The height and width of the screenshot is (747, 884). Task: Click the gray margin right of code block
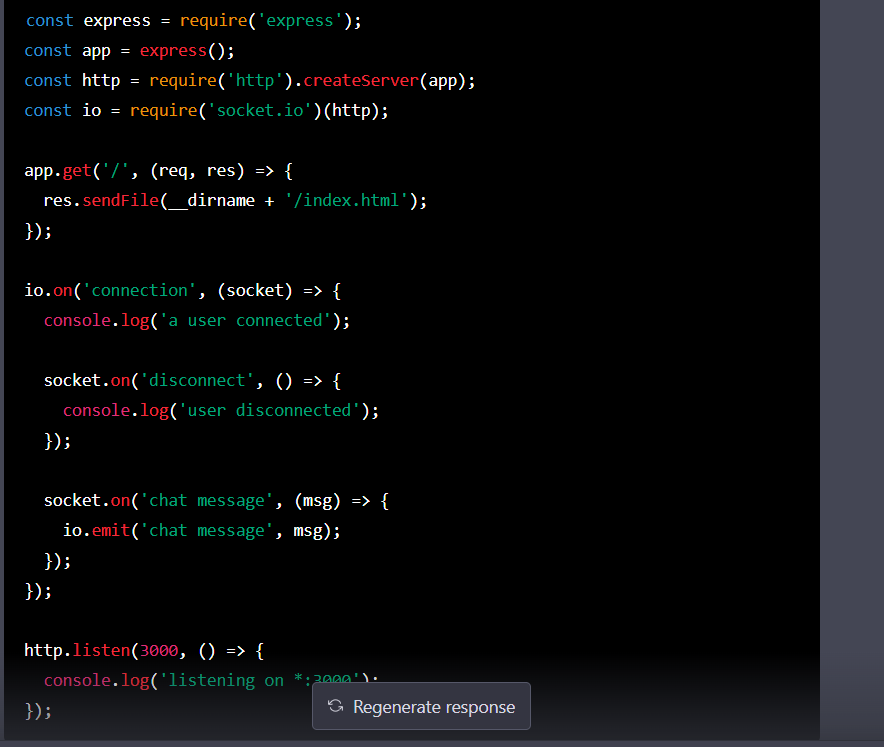(x=851, y=350)
